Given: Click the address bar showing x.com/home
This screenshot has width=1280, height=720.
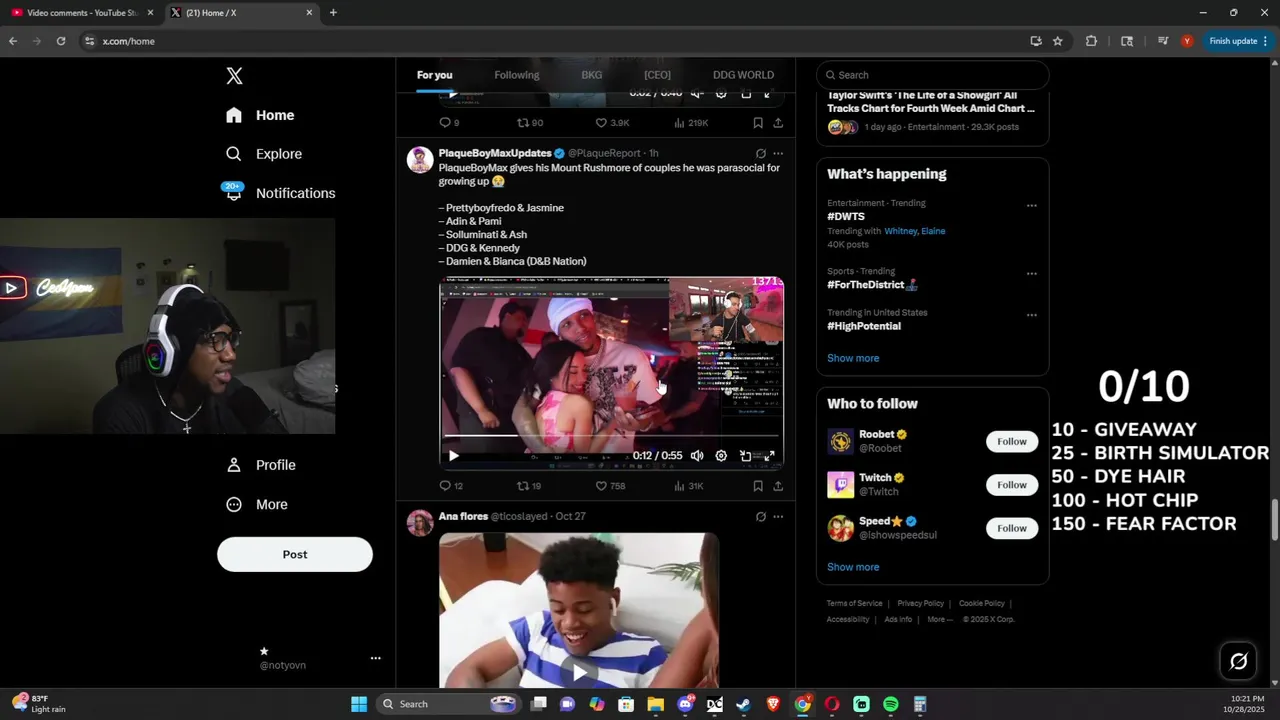Looking at the screenshot, I should tap(550, 41).
